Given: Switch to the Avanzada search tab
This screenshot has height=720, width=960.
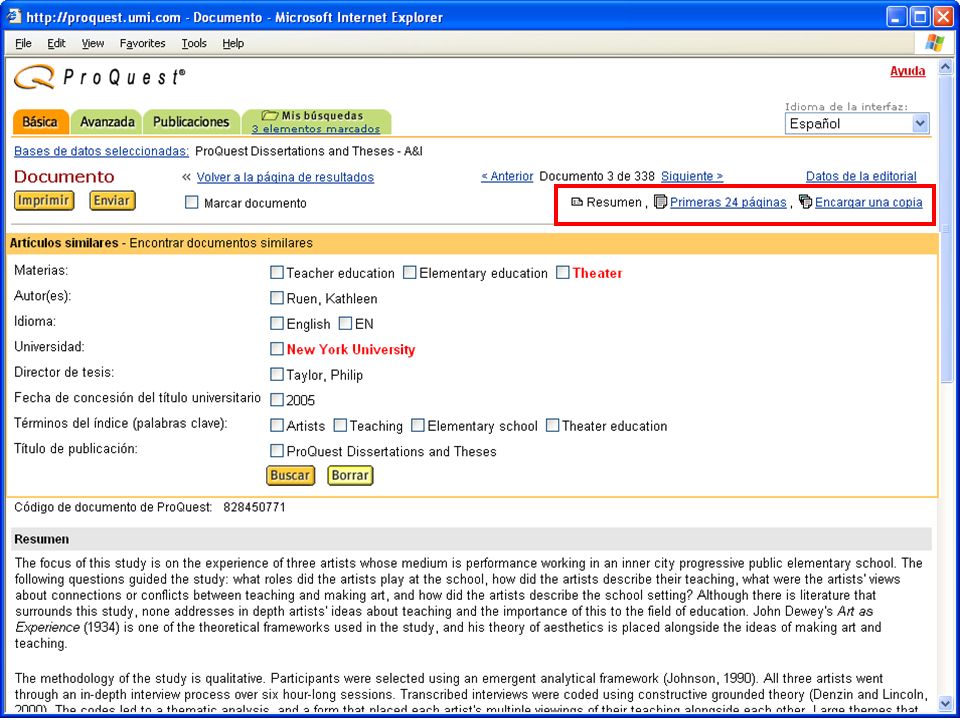Looking at the screenshot, I should [x=107, y=122].
